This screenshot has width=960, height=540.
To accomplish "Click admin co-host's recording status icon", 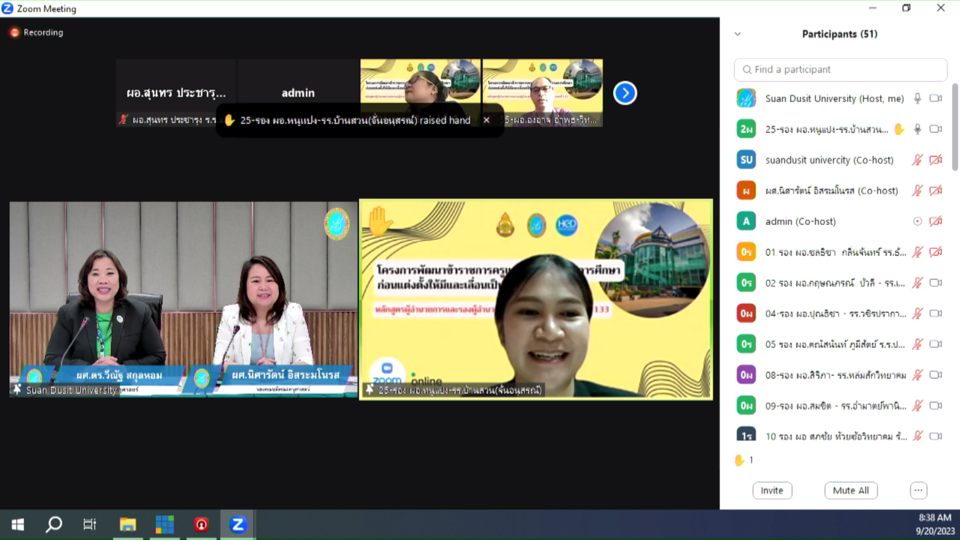I will pos(917,221).
